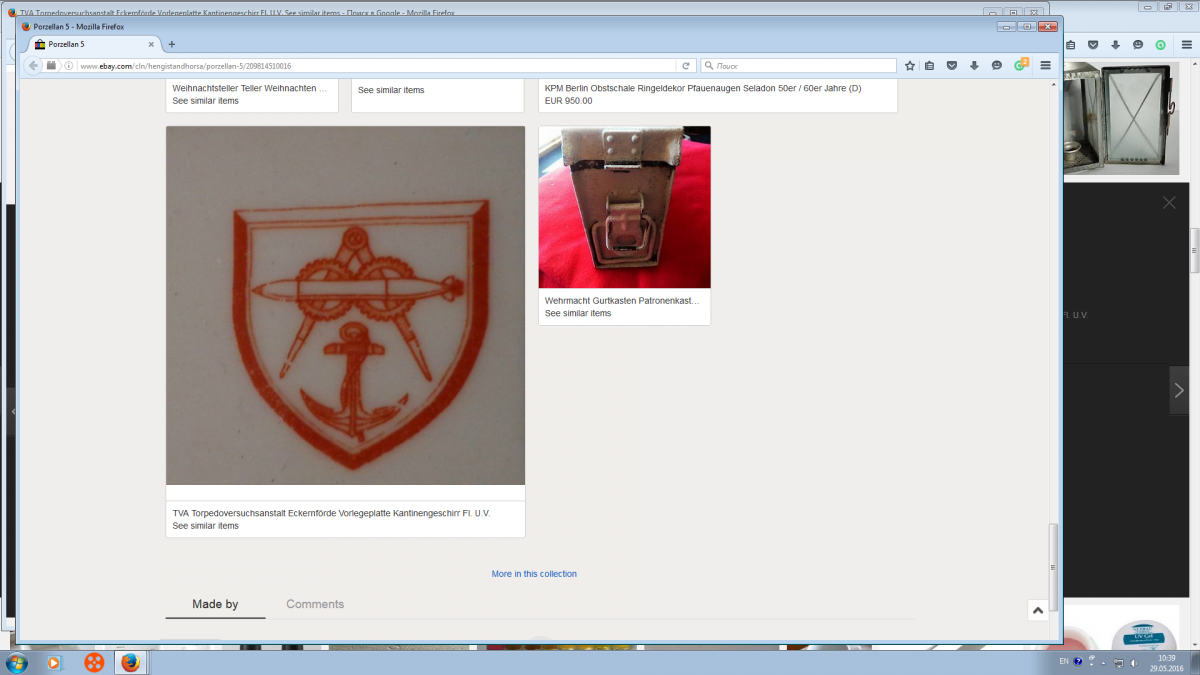This screenshot has width=1200, height=675.
Task: Open bookmarks list icon in front Firefox toolbar
Action: click(x=929, y=66)
